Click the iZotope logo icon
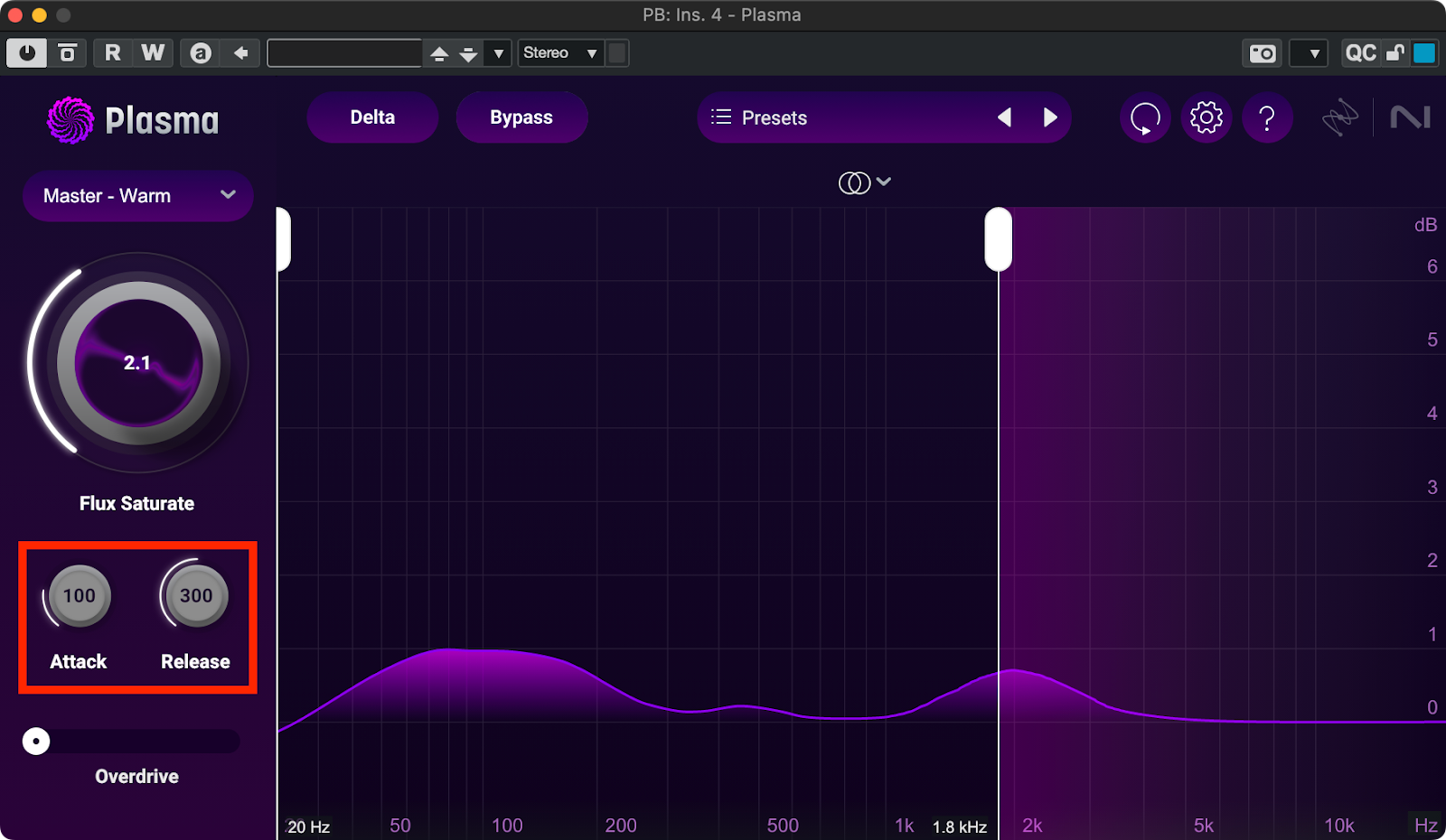1446x840 pixels. 1340,117
